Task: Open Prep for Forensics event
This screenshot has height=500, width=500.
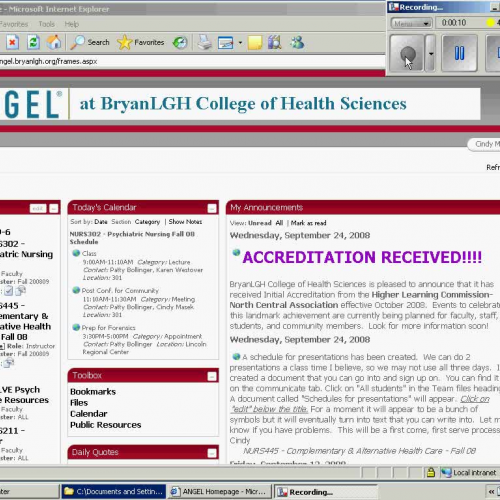Action: click(x=109, y=328)
